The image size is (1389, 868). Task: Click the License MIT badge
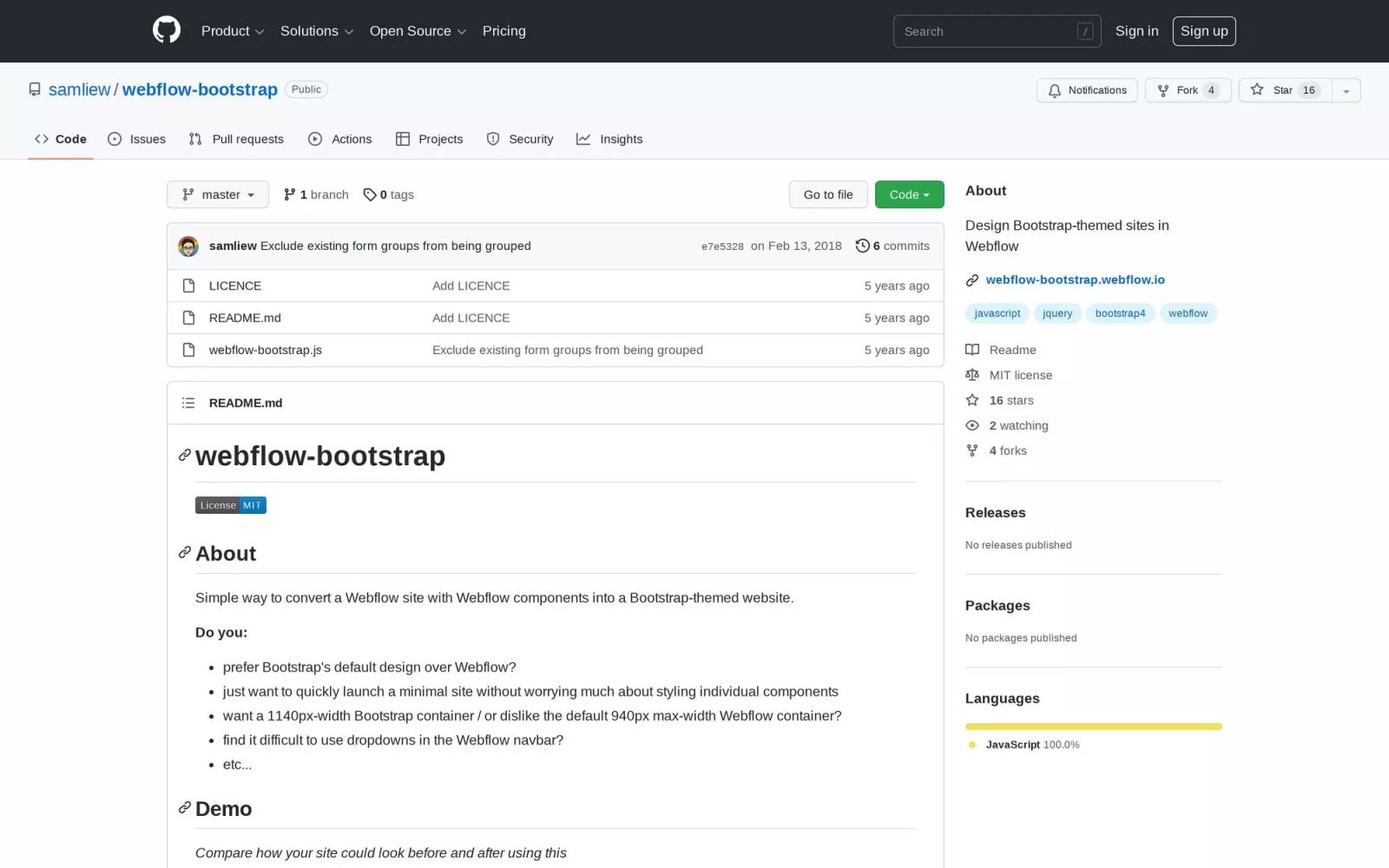tap(231, 505)
